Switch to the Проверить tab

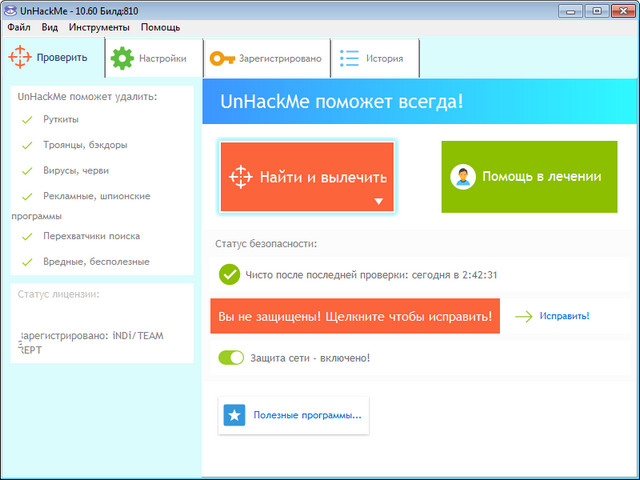click(x=53, y=57)
